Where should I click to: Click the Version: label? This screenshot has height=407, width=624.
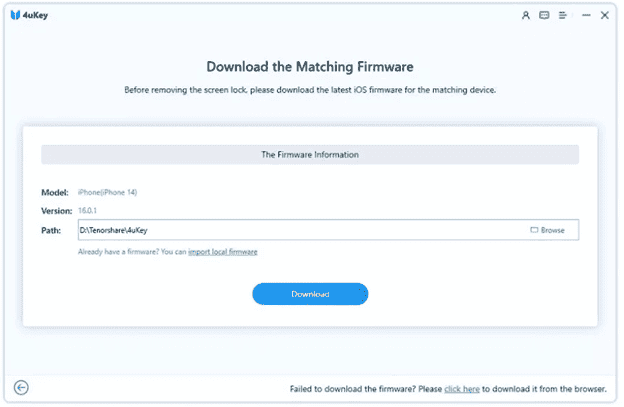coord(57,211)
